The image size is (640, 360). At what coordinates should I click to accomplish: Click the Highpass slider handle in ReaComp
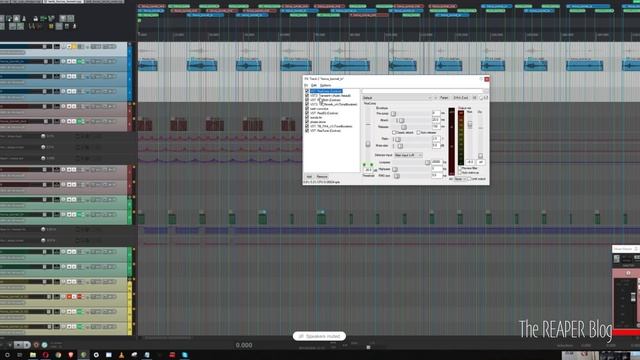click(395, 169)
